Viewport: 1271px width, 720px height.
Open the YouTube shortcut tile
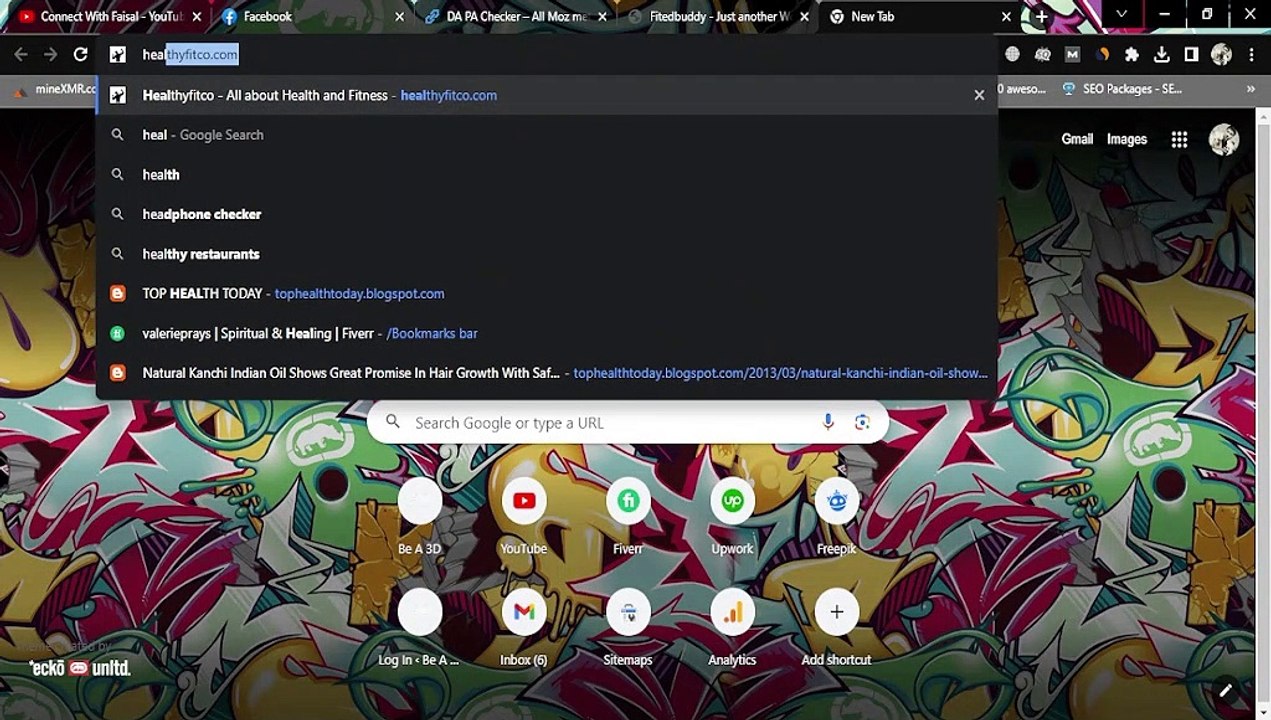(x=524, y=516)
